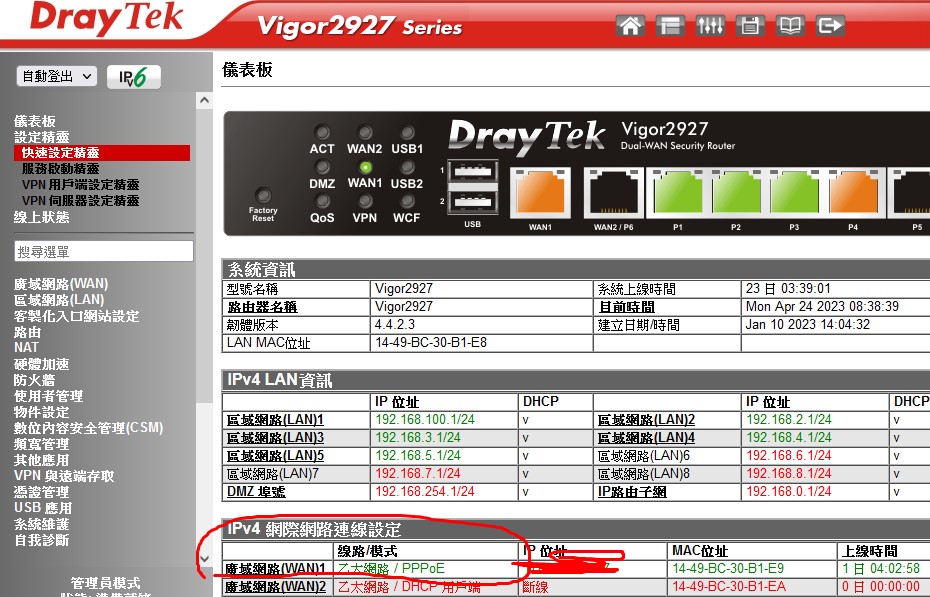Image resolution: width=930 pixels, height=597 pixels.
Task: Select 快速設定精靈 in sidebar menu
Action: pyautogui.click(x=61, y=153)
